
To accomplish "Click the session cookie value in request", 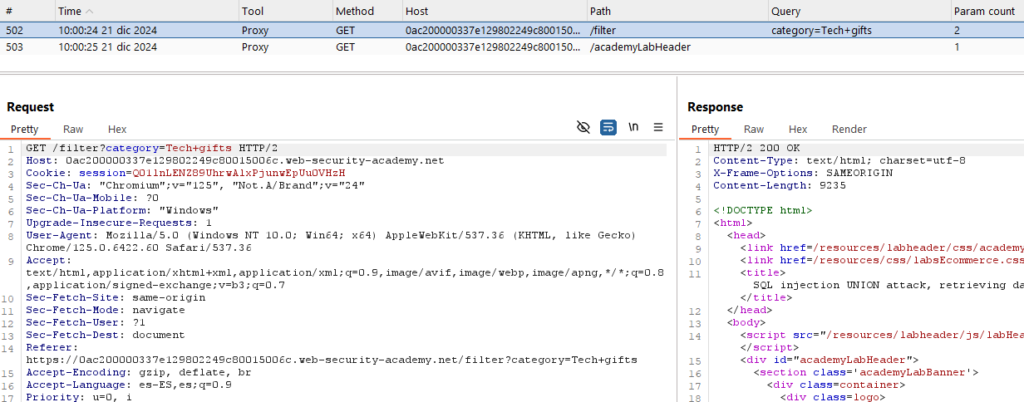I will (238, 173).
